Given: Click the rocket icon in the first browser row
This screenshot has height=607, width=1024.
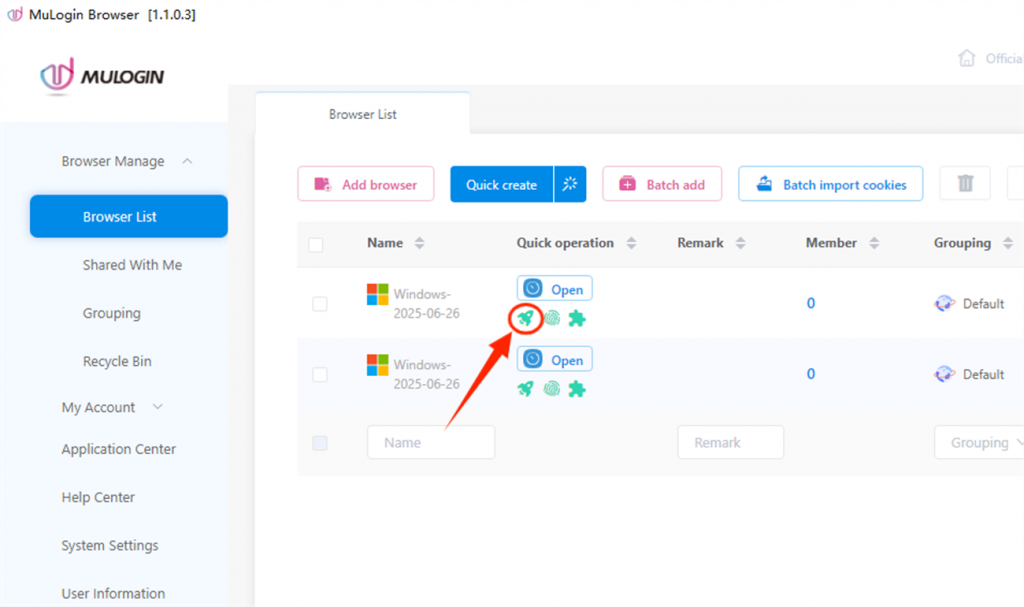Looking at the screenshot, I should 526,318.
